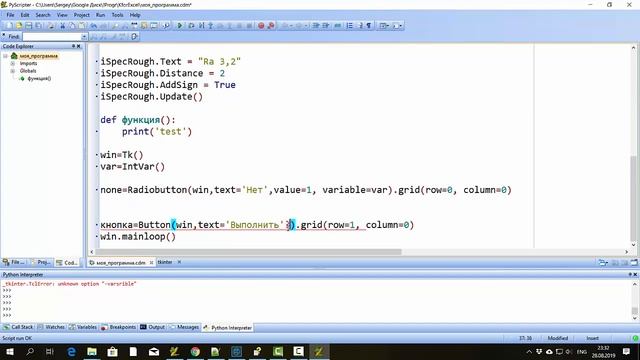This screenshot has width=640, height=360.
Task: Click the Debug toolbar icon
Action: [x=191, y=26]
